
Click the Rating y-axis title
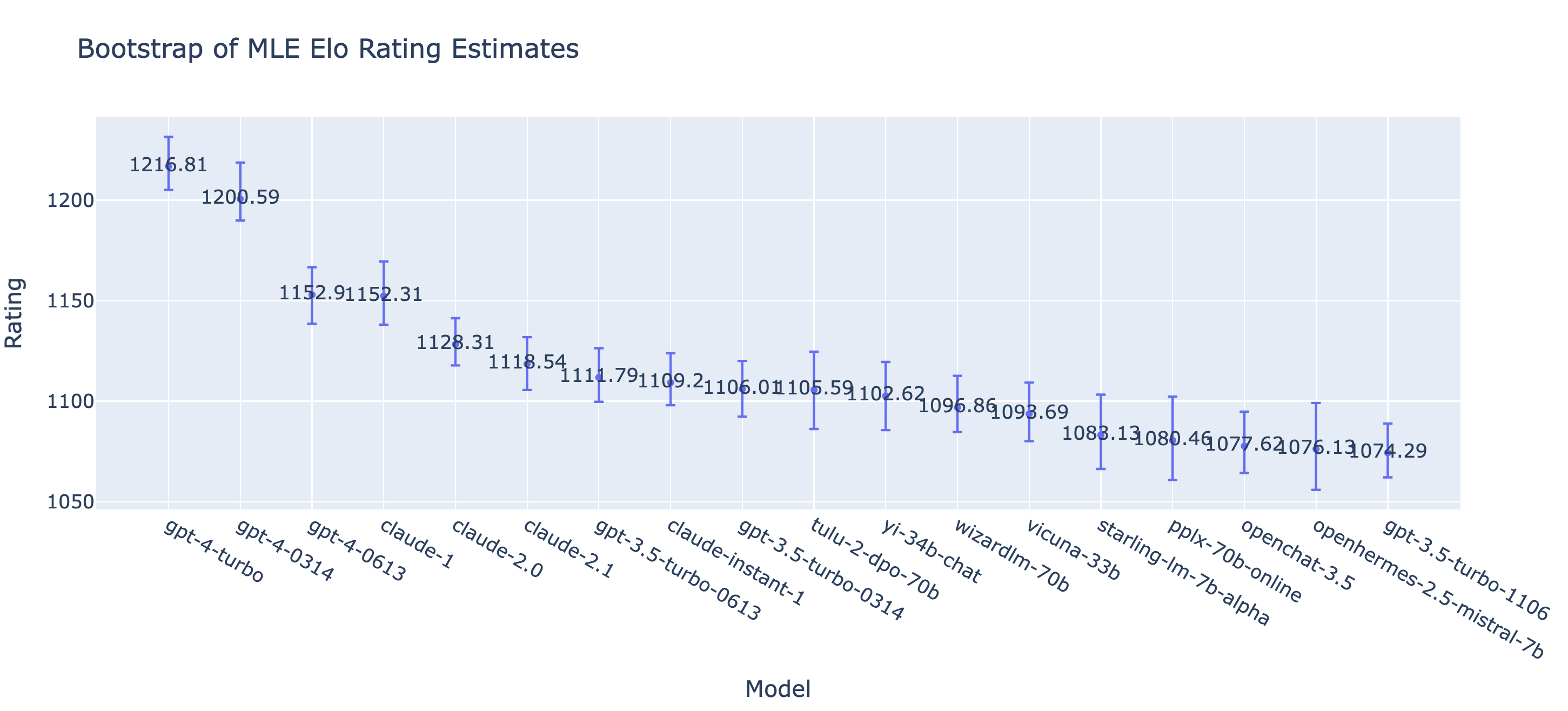14,313
